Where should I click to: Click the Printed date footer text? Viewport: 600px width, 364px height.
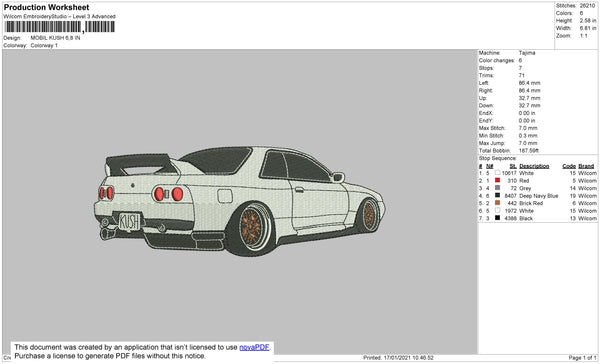point(398,357)
